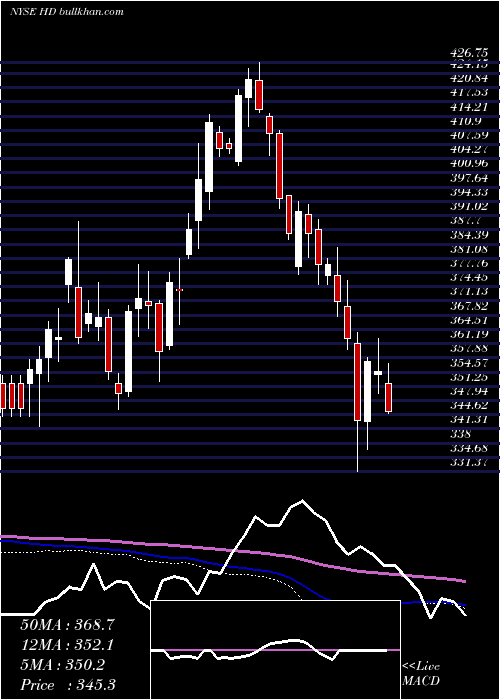Click the 361.19 price axis label
500x700 pixels.
pyautogui.click(x=468, y=334)
